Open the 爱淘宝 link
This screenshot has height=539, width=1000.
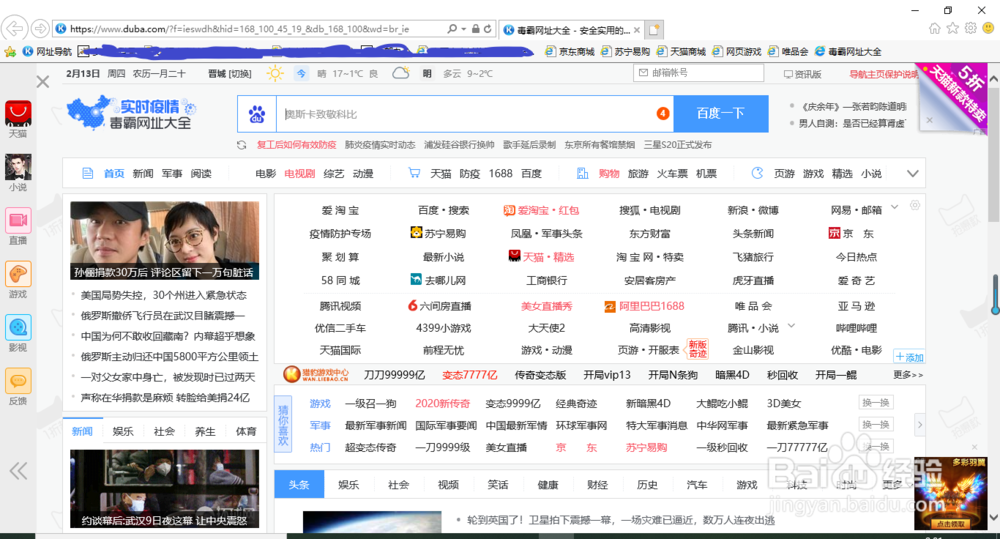340,210
